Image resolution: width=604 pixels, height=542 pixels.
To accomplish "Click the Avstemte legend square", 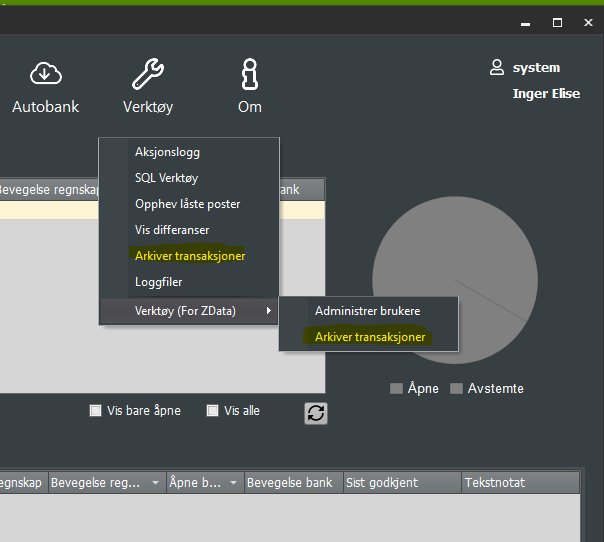I will click(x=456, y=388).
